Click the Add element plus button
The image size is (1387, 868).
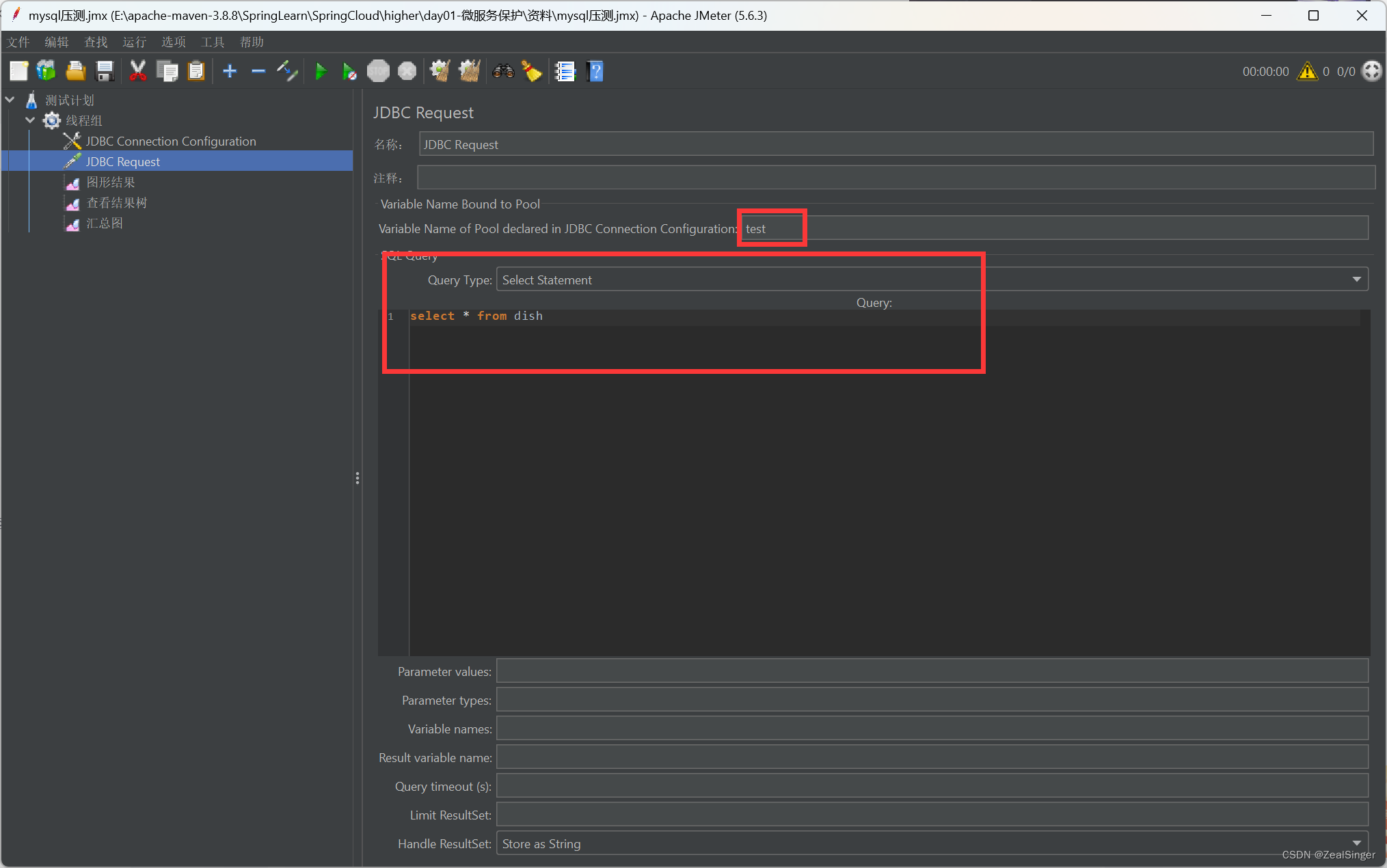point(230,71)
